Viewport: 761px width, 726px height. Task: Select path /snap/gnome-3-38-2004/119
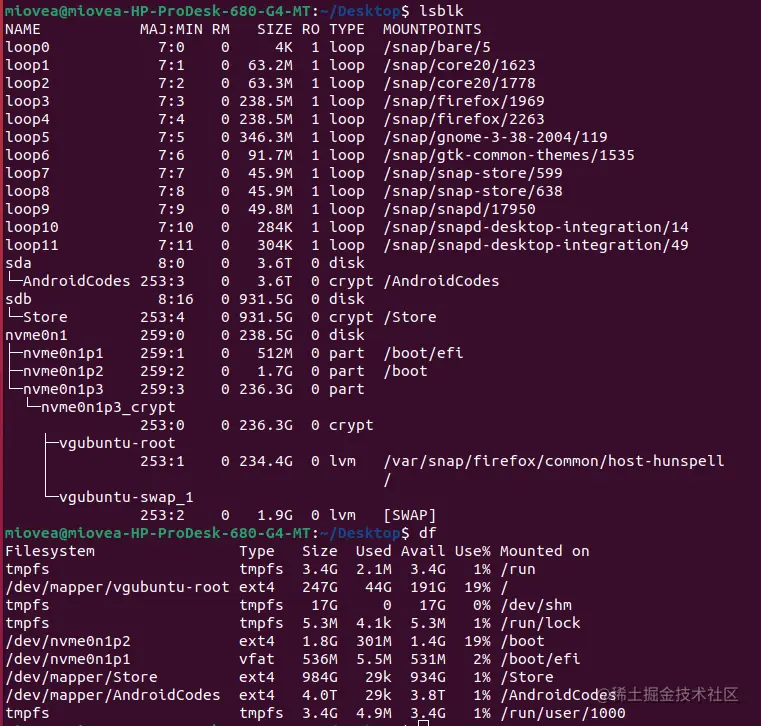(x=495, y=137)
